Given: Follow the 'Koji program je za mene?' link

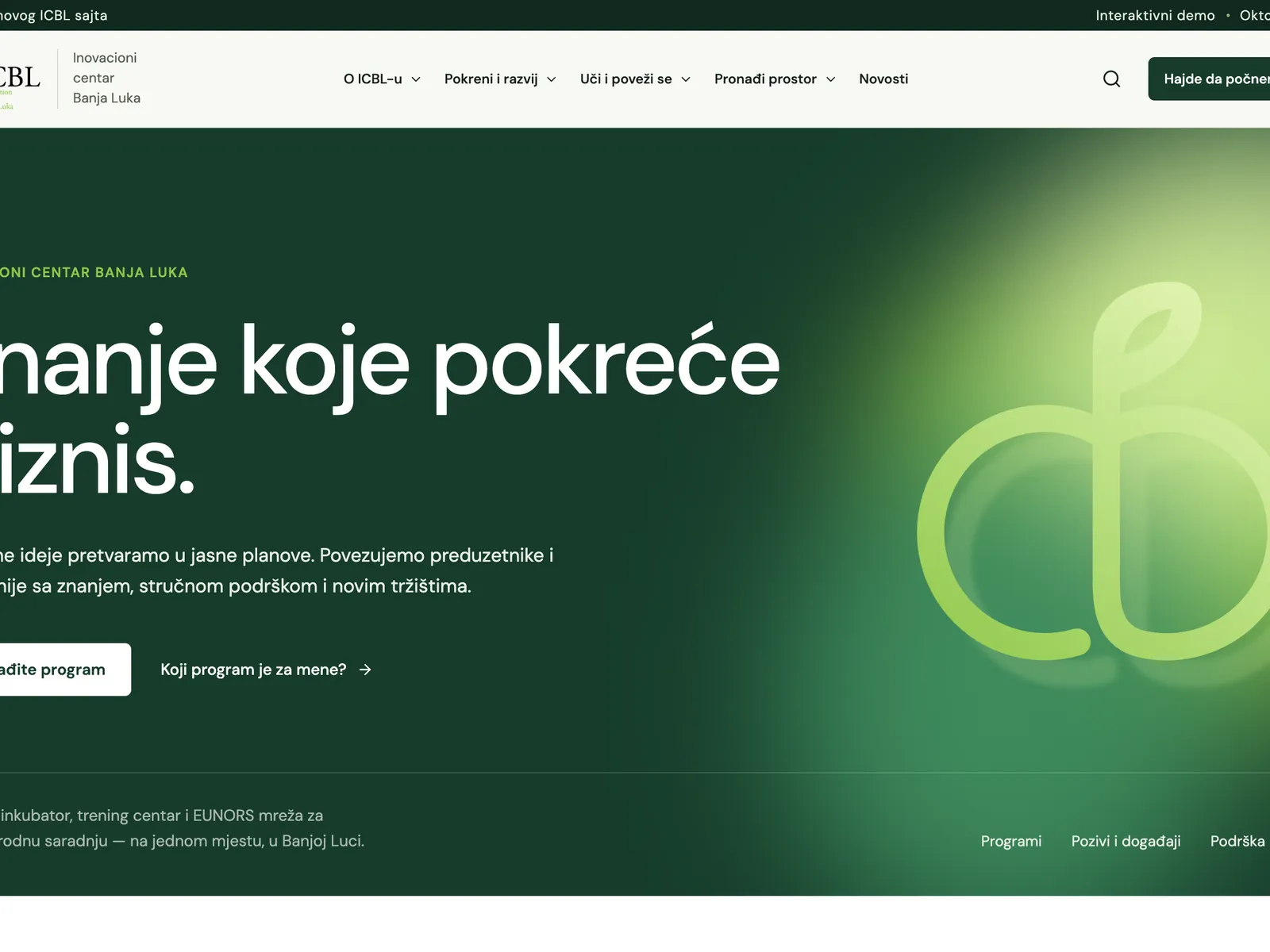Looking at the screenshot, I should 266,670.
